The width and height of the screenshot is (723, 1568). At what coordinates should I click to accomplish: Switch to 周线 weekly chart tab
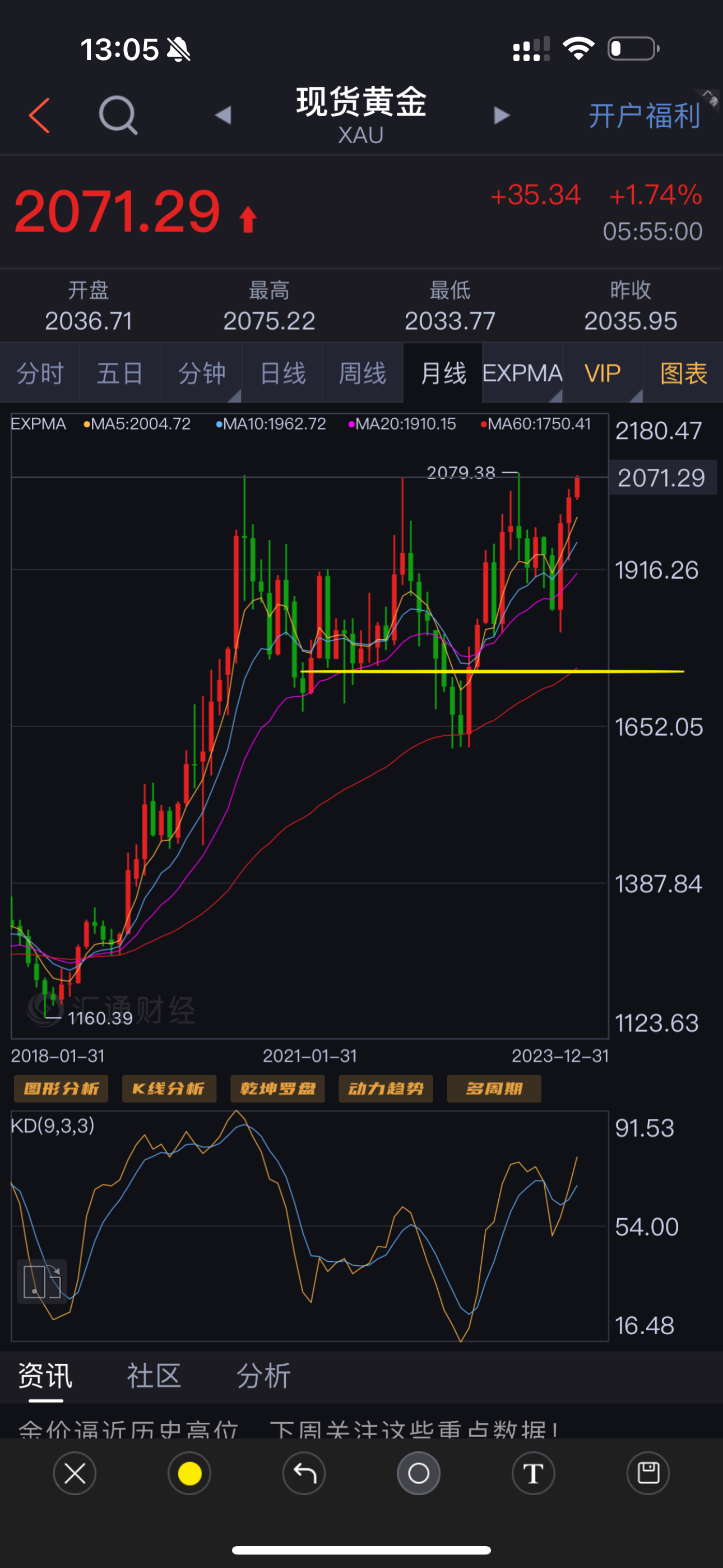(x=363, y=373)
